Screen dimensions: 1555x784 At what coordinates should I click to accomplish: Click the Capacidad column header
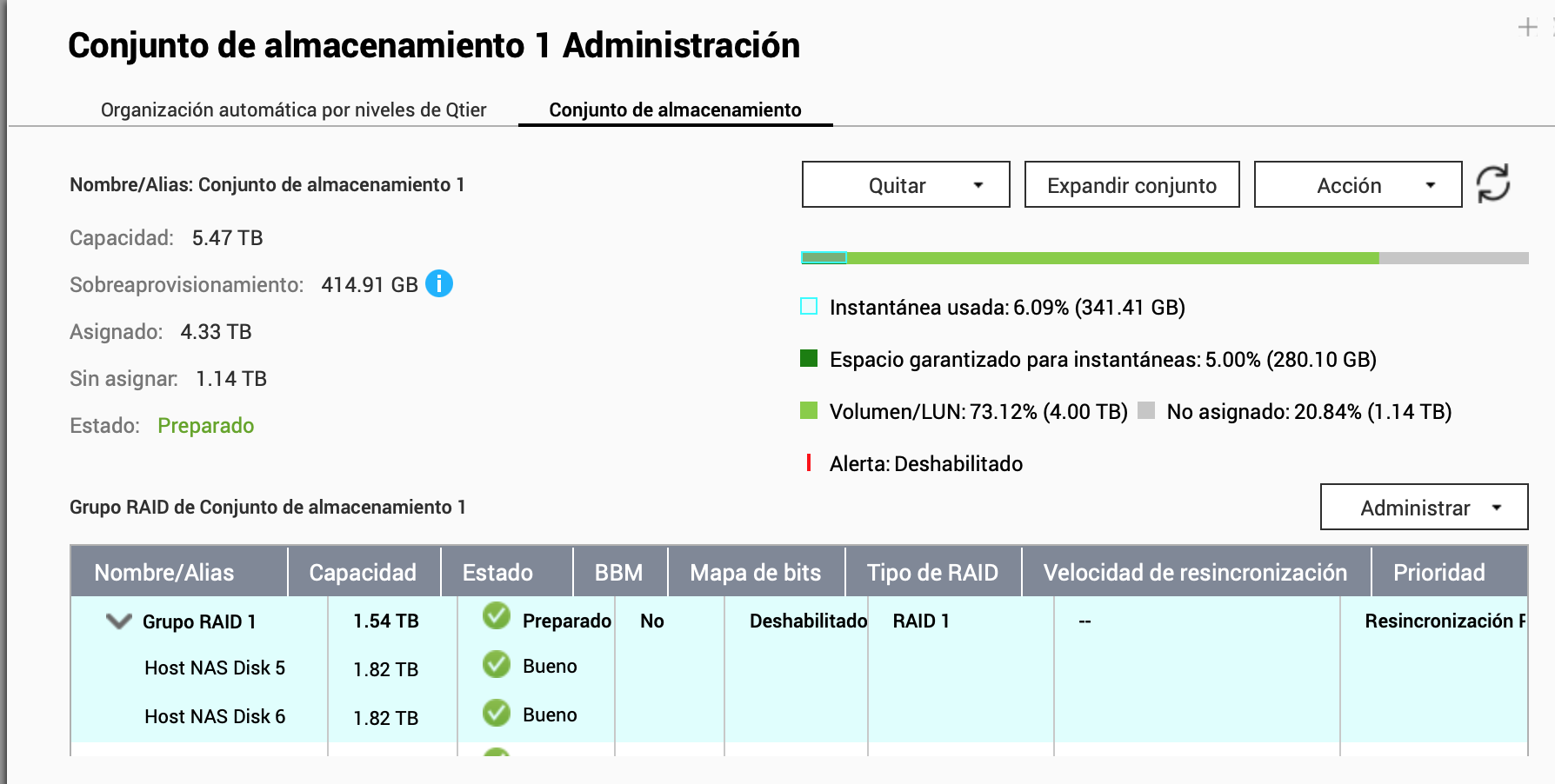point(363,572)
